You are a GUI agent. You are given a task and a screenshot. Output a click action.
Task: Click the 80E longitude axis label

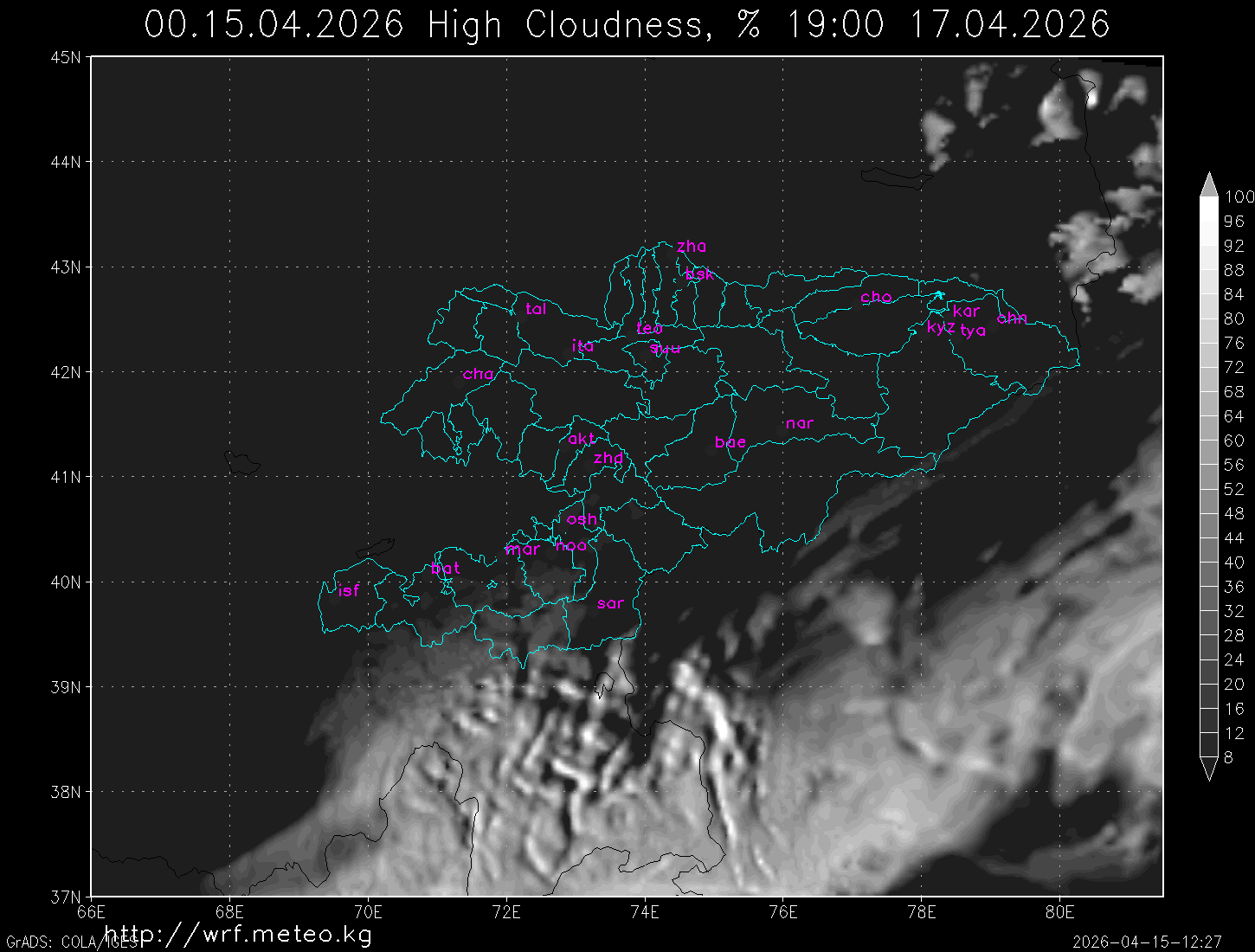(x=1059, y=911)
